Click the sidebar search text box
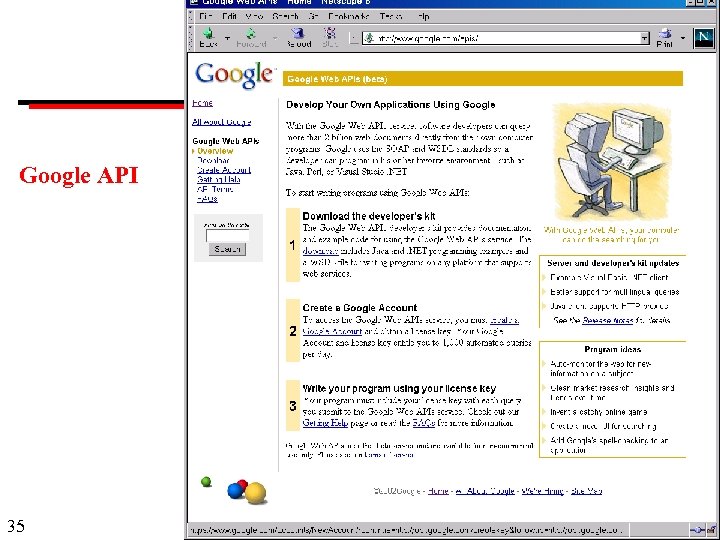Screen dimensions: 720x540 click(x=227, y=236)
